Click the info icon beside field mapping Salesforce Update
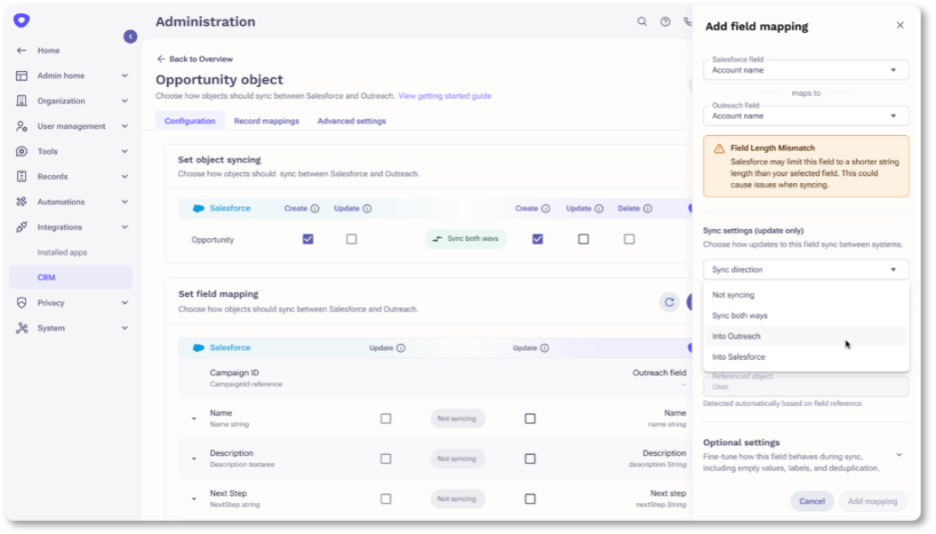This screenshot has height=534, width=936. point(401,348)
